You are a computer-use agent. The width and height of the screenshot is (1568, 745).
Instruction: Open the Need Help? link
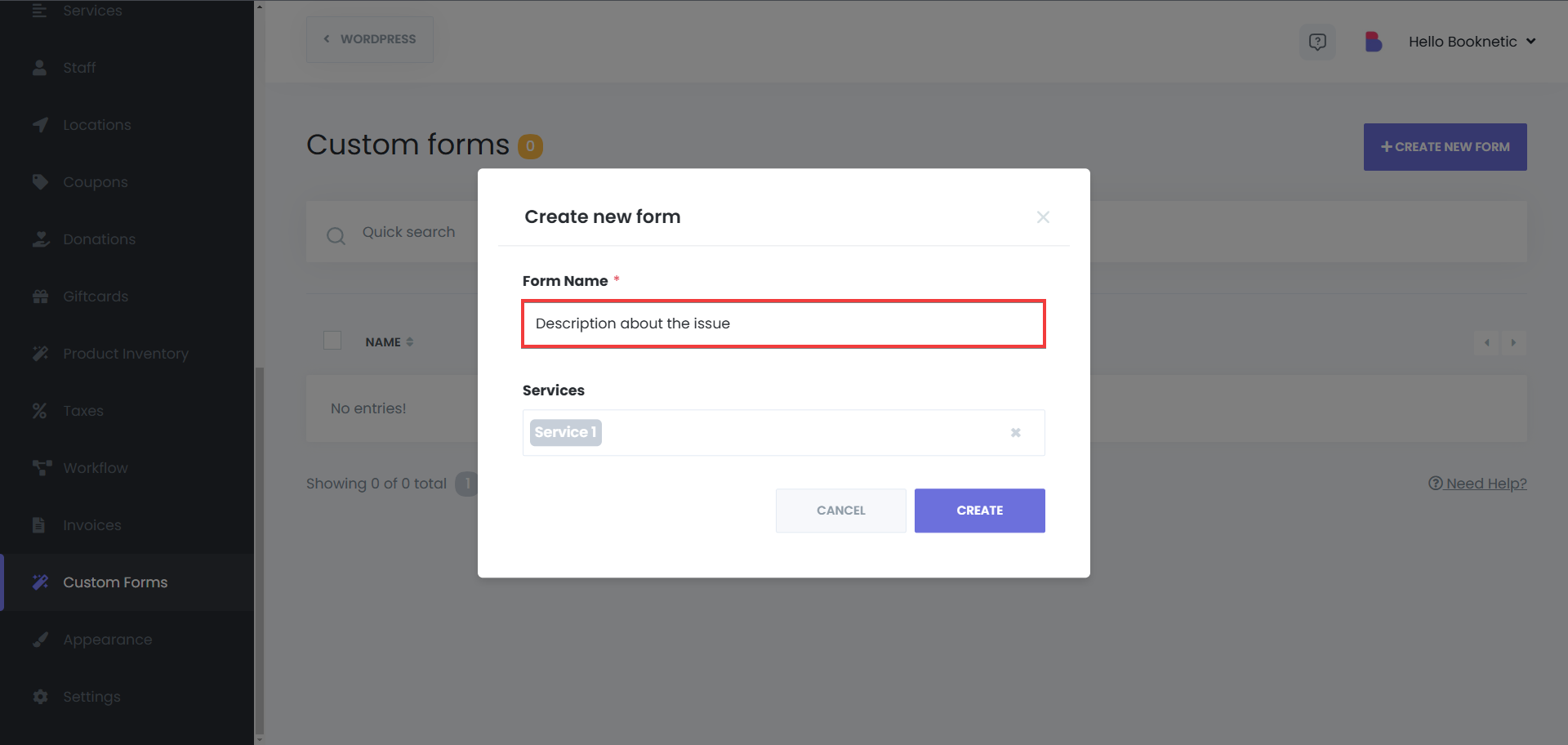coord(1477,484)
